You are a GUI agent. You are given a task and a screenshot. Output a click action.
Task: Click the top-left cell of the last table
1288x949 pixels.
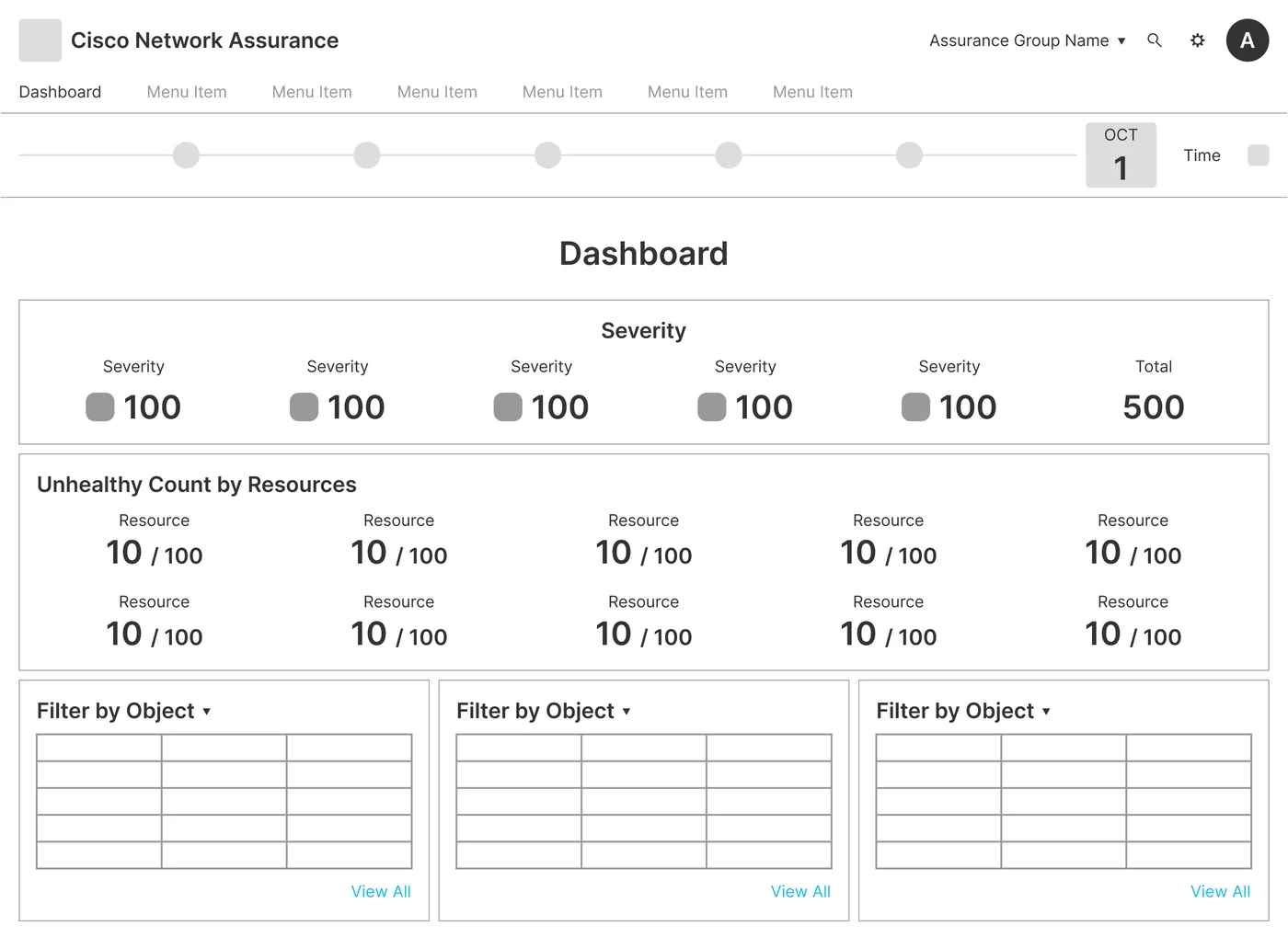tap(938, 748)
